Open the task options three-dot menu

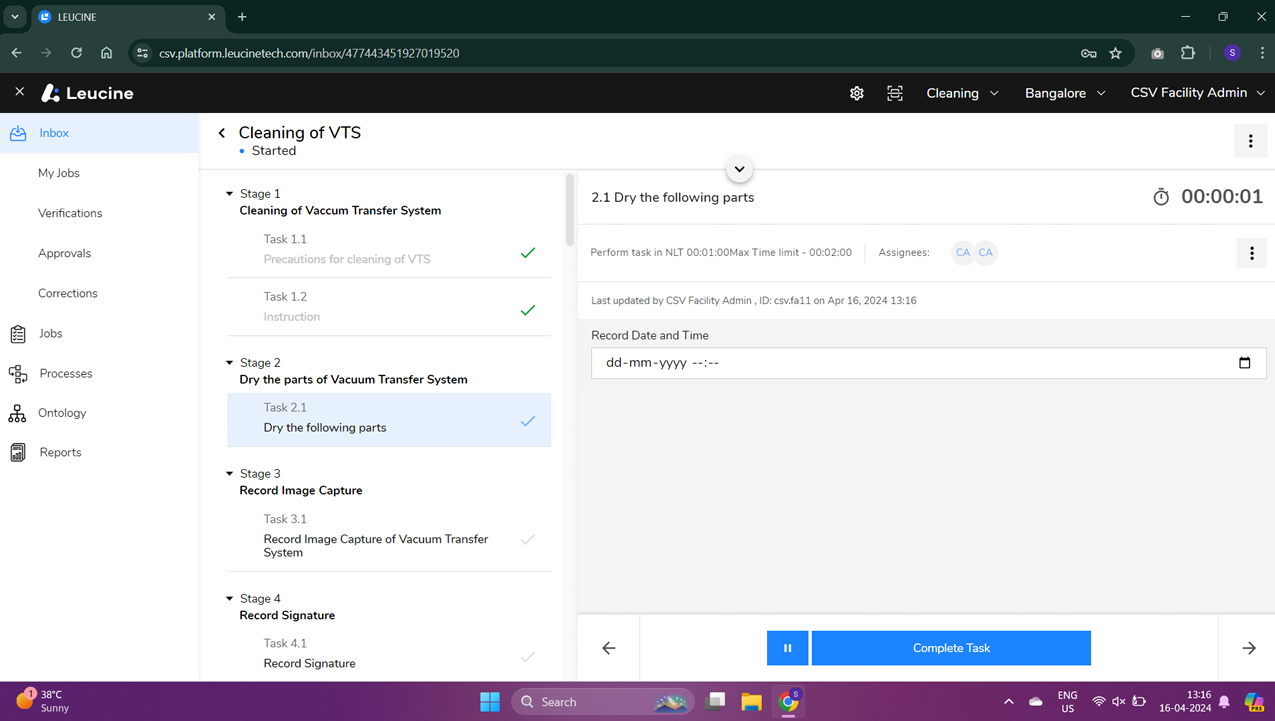point(1251,253)
